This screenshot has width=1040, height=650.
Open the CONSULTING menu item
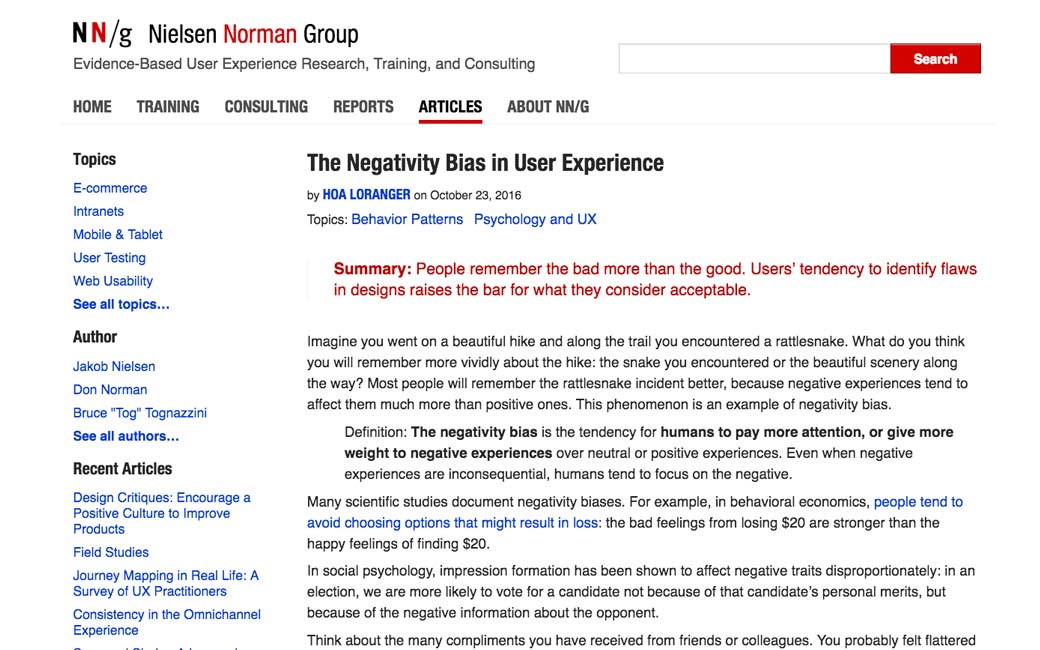(266, 107)
